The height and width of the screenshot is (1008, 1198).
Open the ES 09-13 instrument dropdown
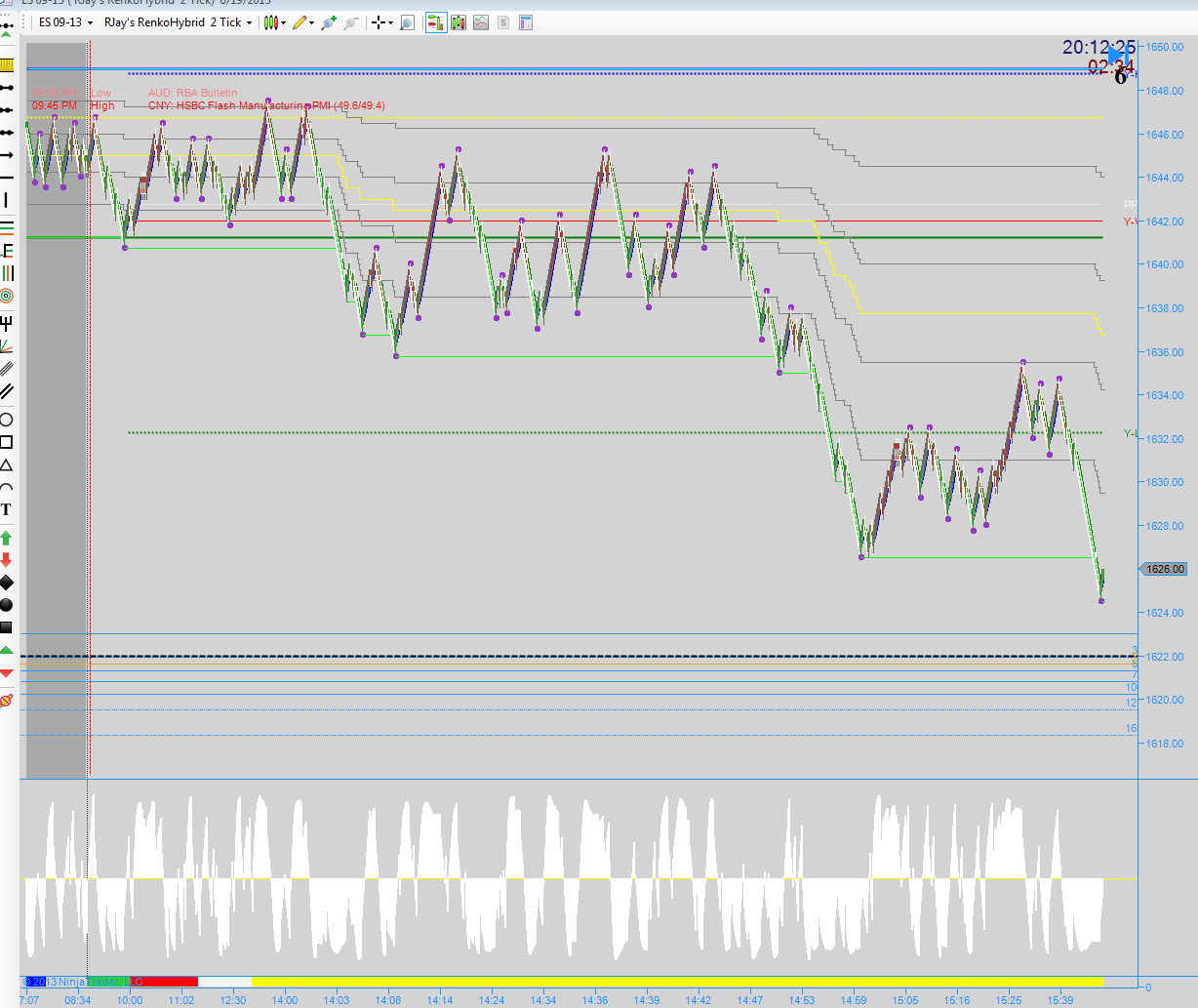click(64, 21)
